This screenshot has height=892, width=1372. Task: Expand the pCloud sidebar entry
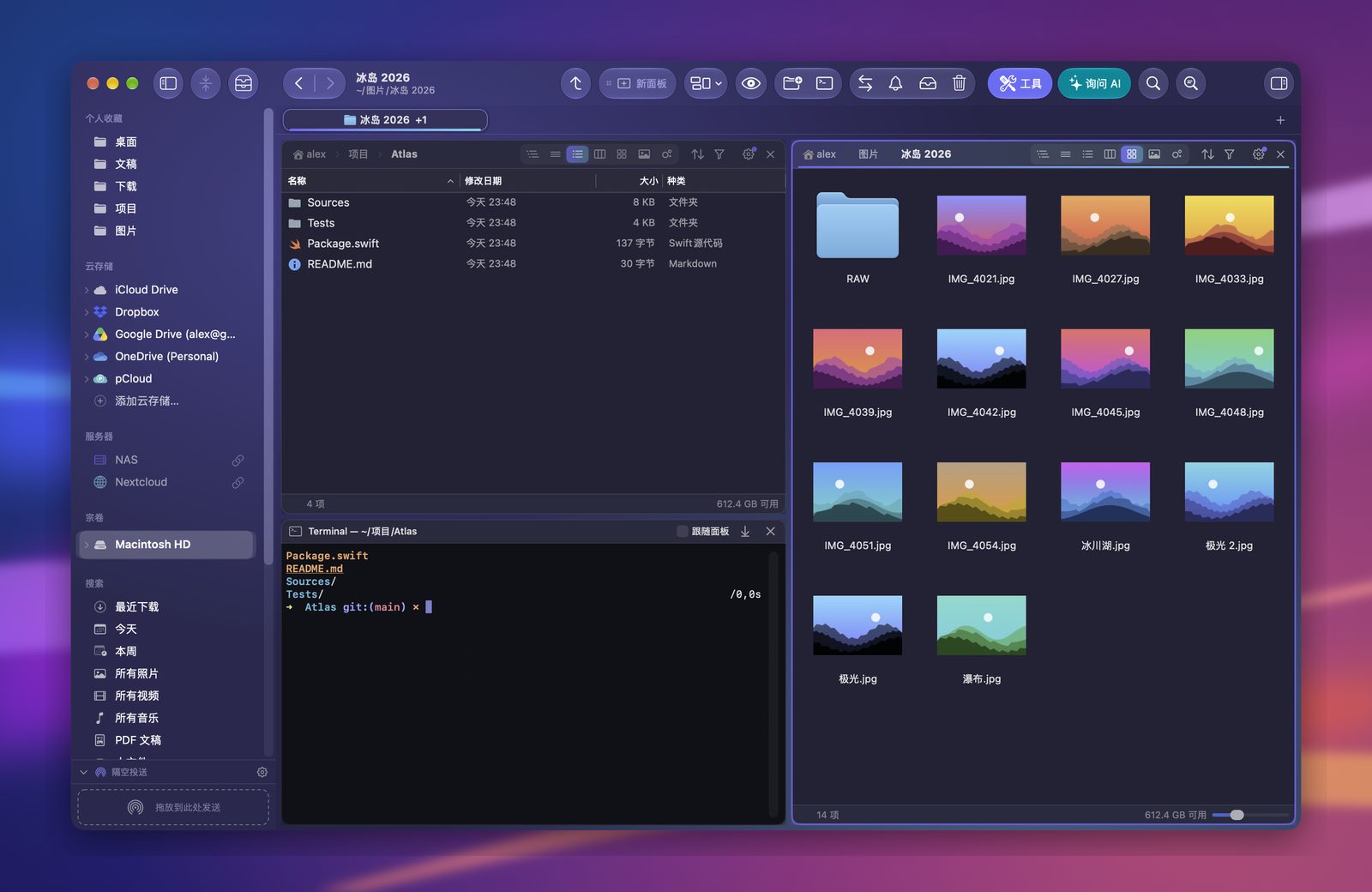click(x=87, y=379)
